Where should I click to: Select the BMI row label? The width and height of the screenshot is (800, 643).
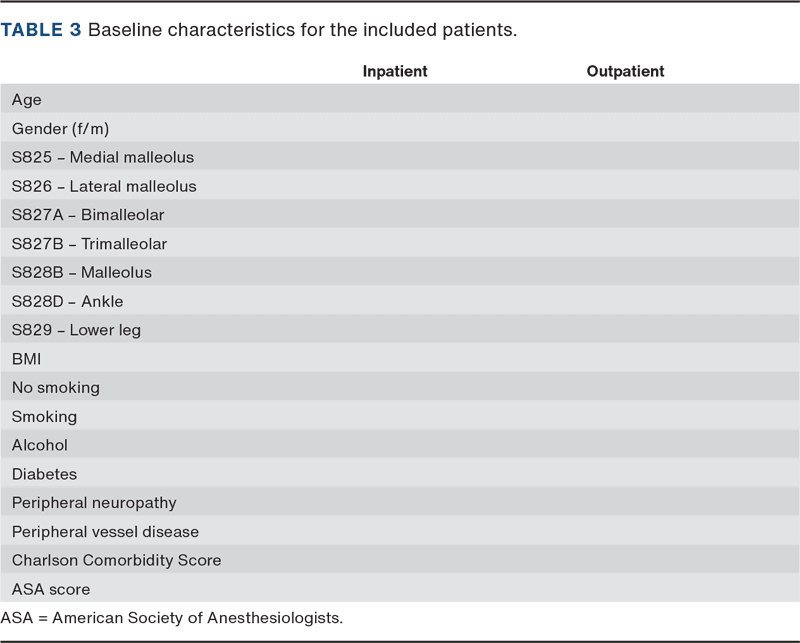pyautogui.click(x=26, y=359)
